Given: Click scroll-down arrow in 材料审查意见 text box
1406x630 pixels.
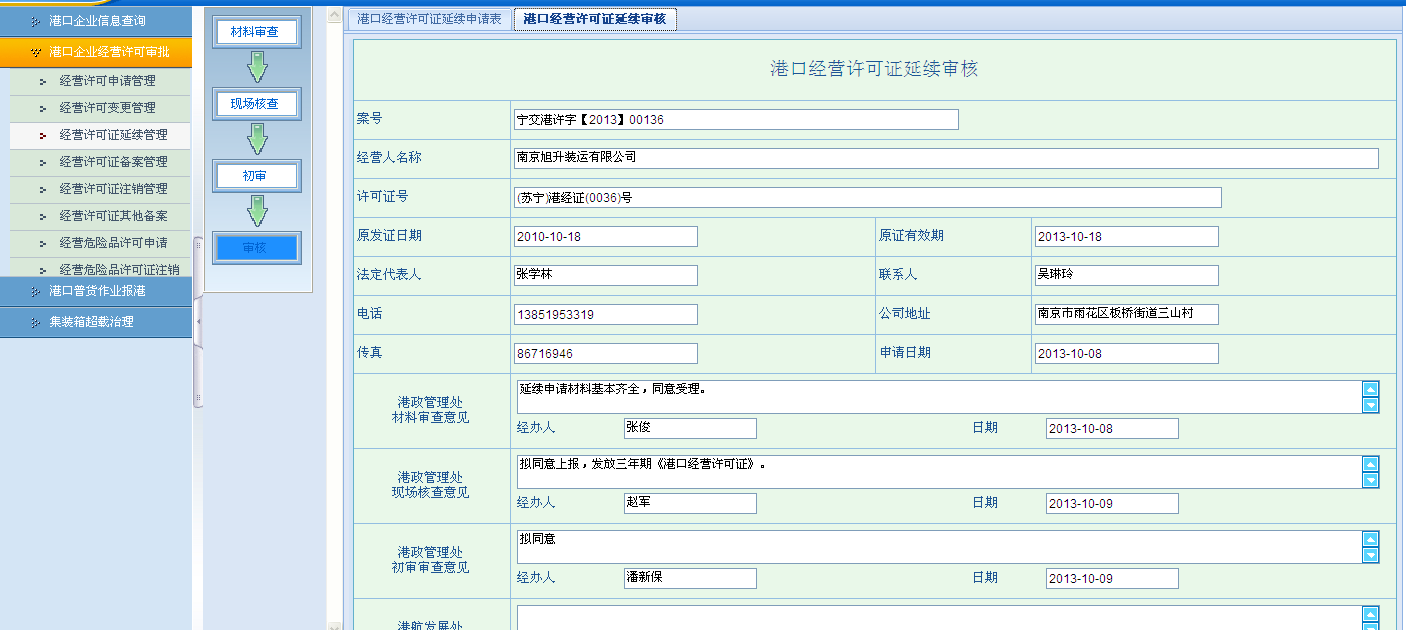Looking at the screenshot, I should 1370,405.
